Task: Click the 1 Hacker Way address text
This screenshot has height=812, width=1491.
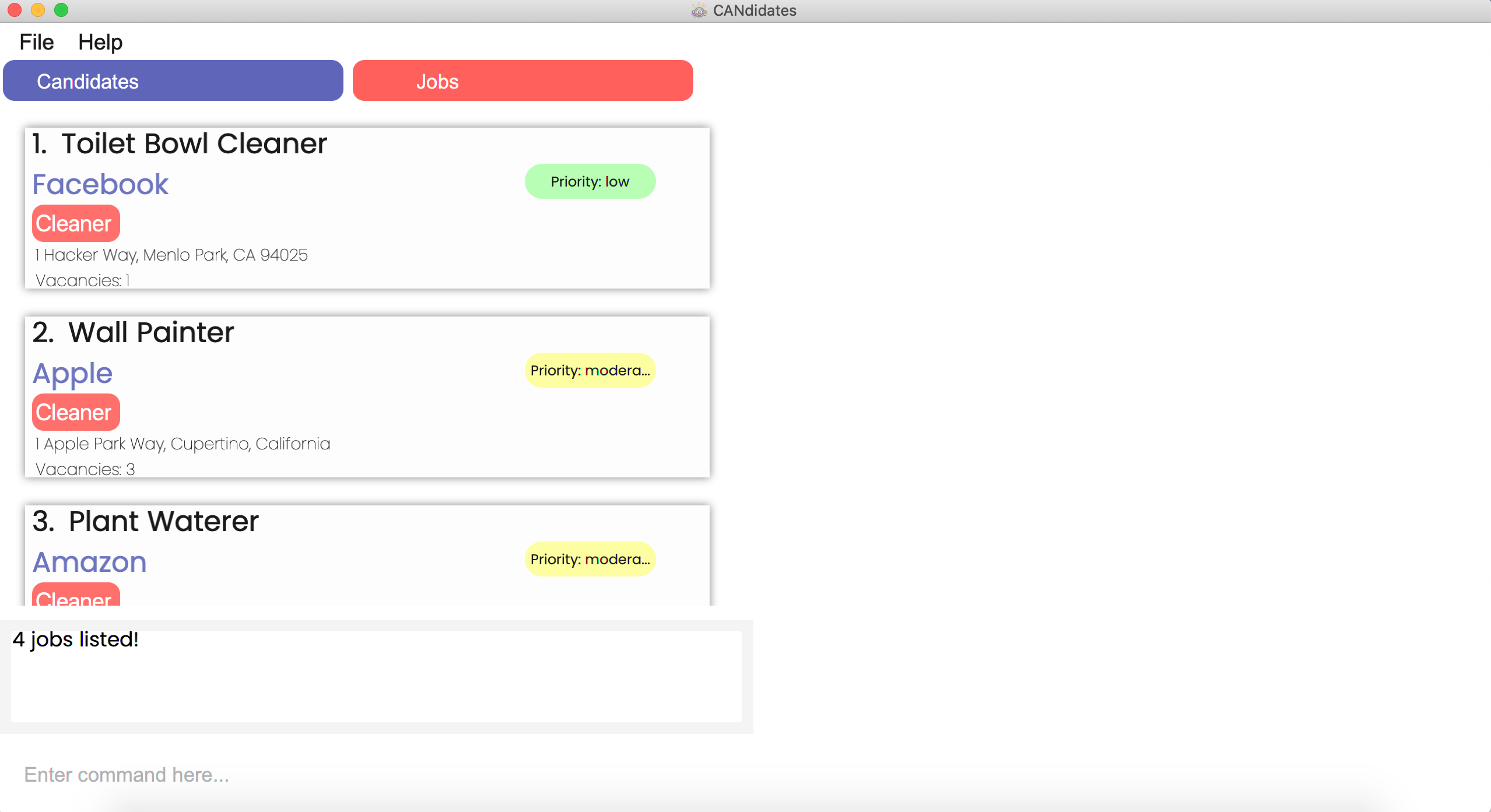Action: 171,255
